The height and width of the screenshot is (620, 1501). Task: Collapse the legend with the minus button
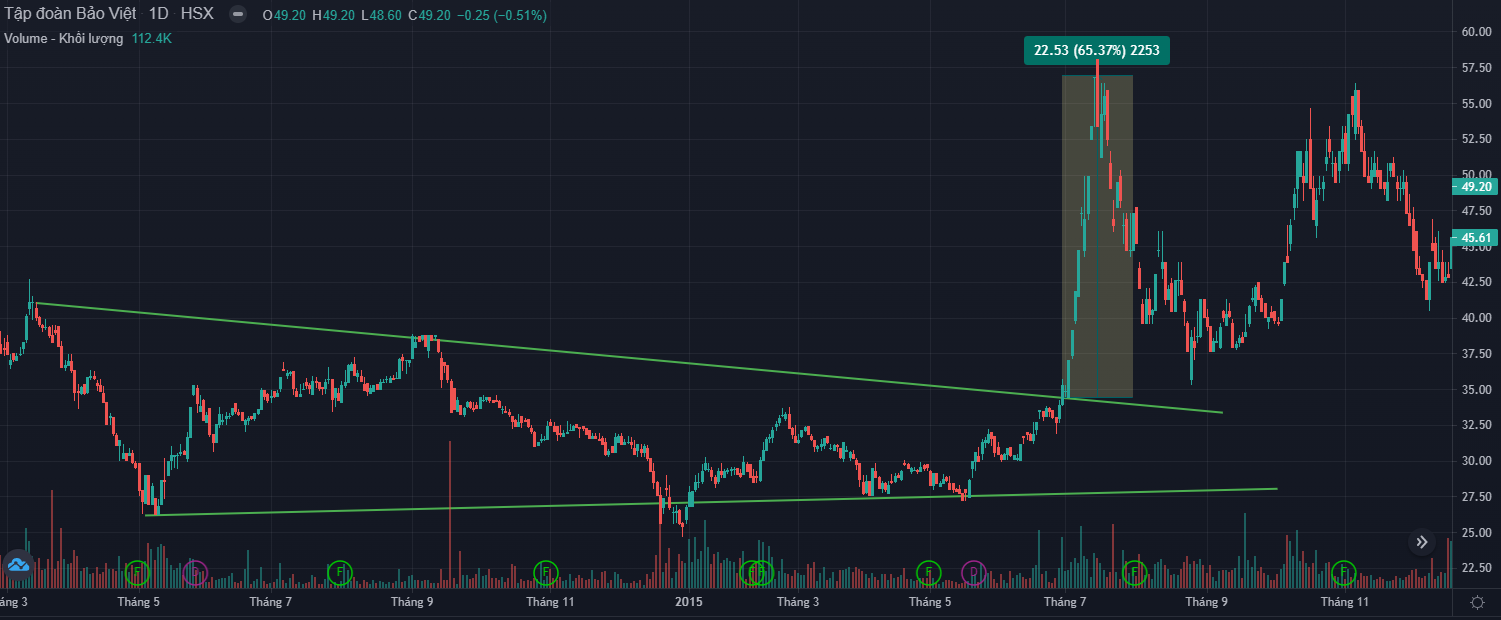click(236, 15)
